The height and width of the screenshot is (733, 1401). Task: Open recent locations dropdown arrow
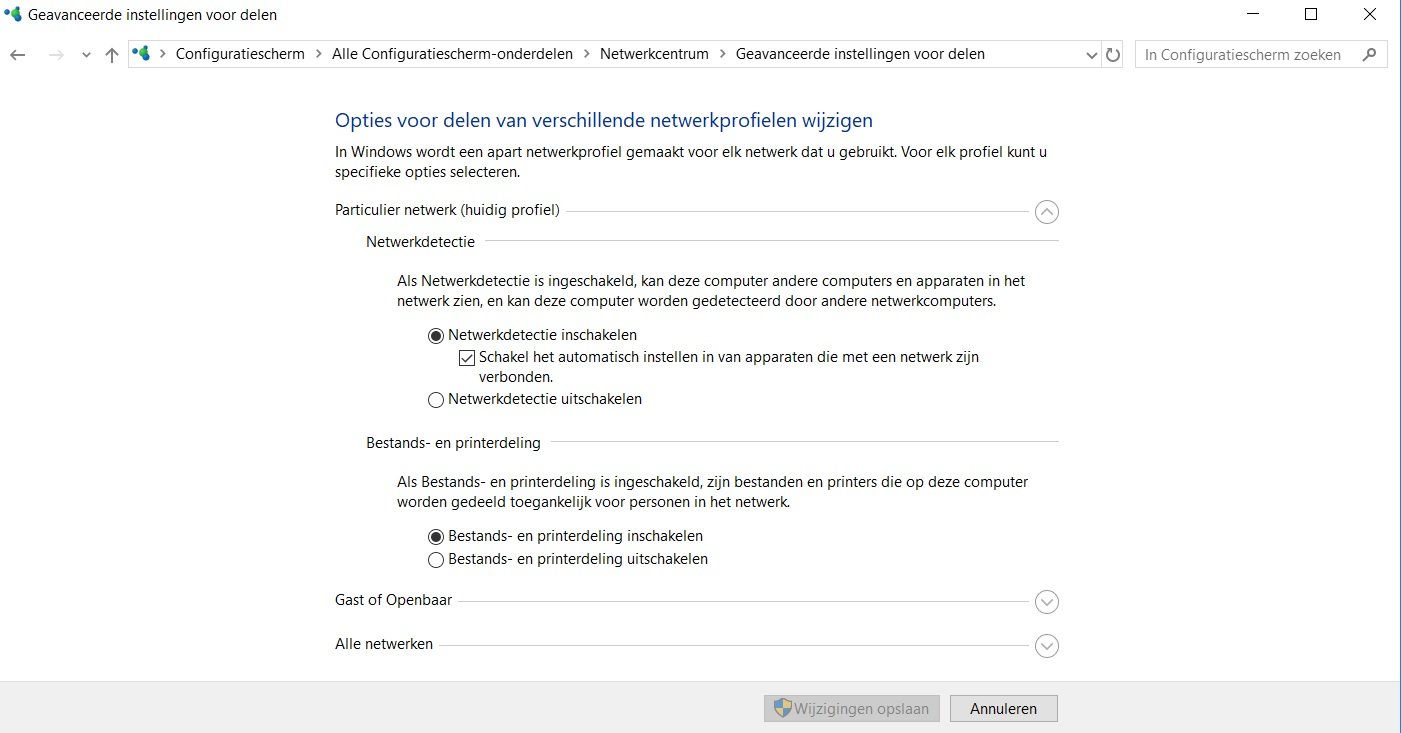coord(86,55)
